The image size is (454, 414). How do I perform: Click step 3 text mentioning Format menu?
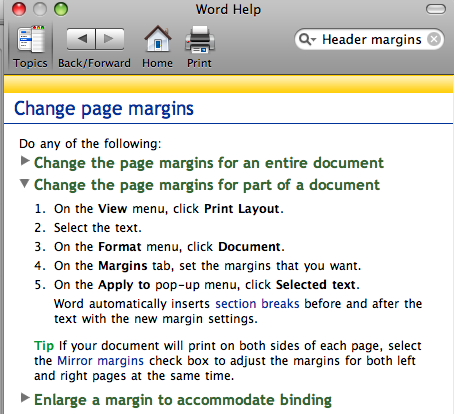click(169, 247)
